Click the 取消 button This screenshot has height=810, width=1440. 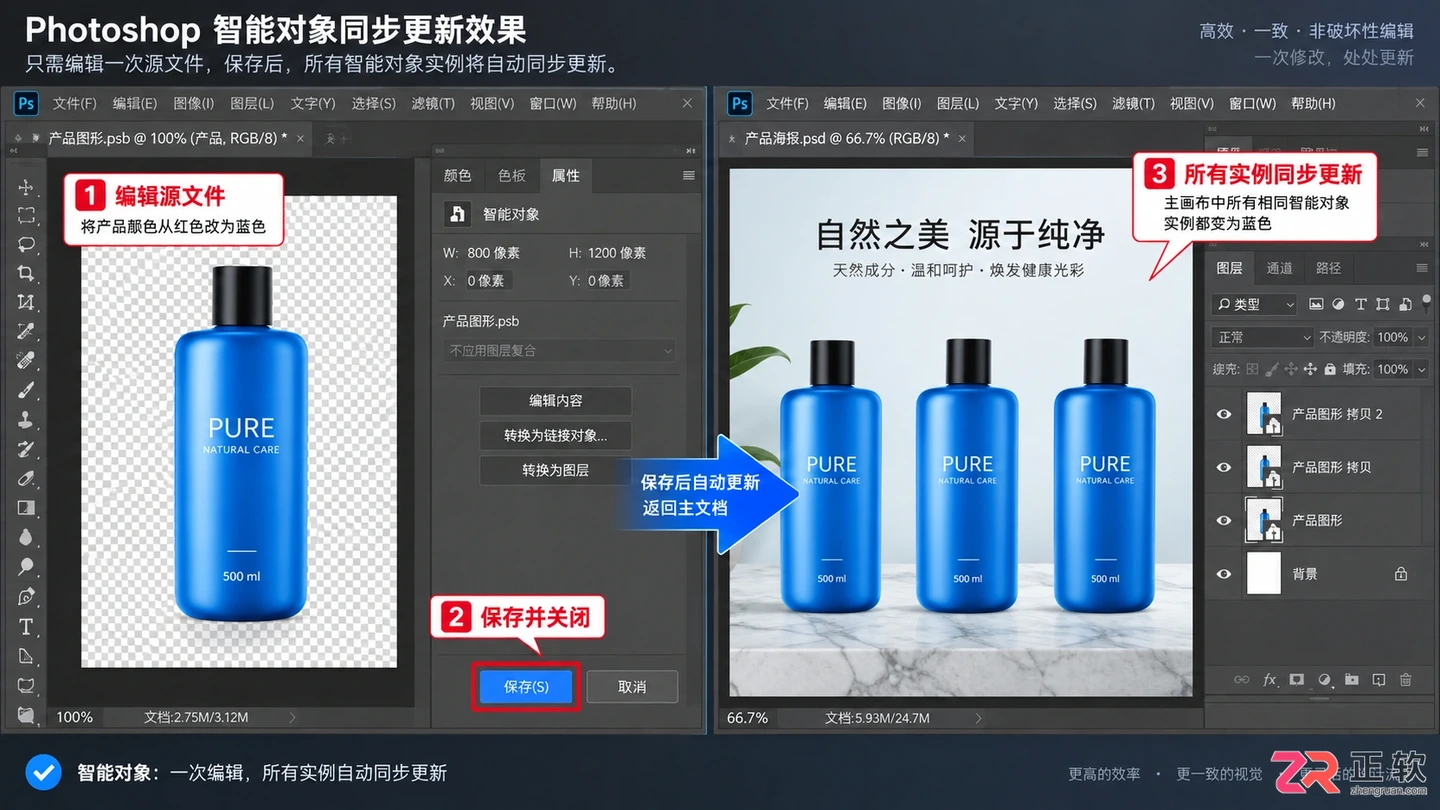632,687
